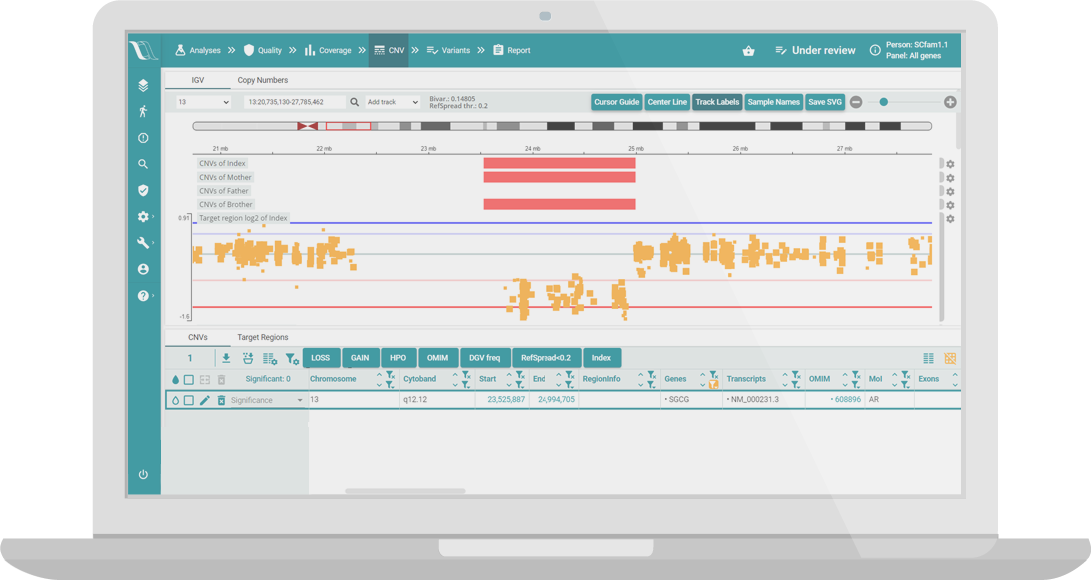Toggle the select-all checkbox in table header
The width and height of the screenshot is (1091, 580).
click(188, 380)
